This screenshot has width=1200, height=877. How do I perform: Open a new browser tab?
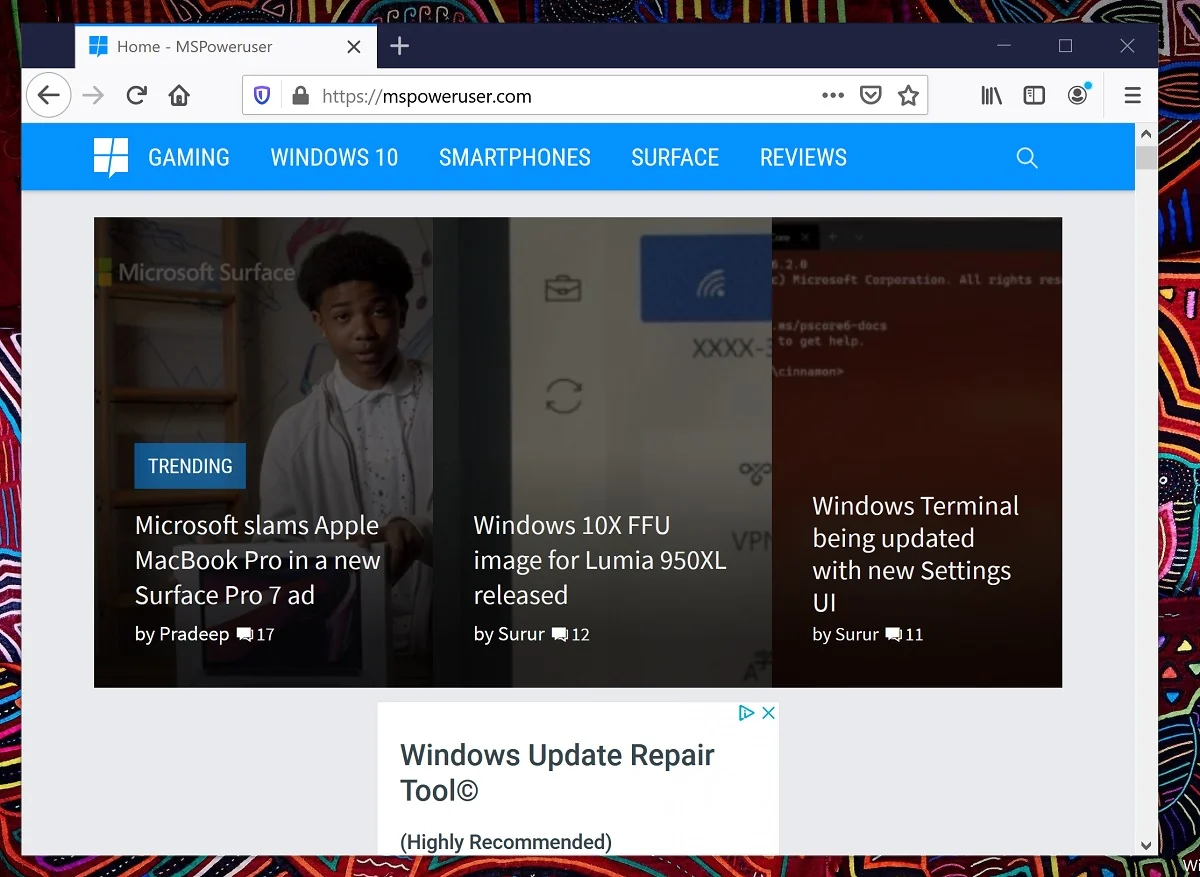click(399, 46)
